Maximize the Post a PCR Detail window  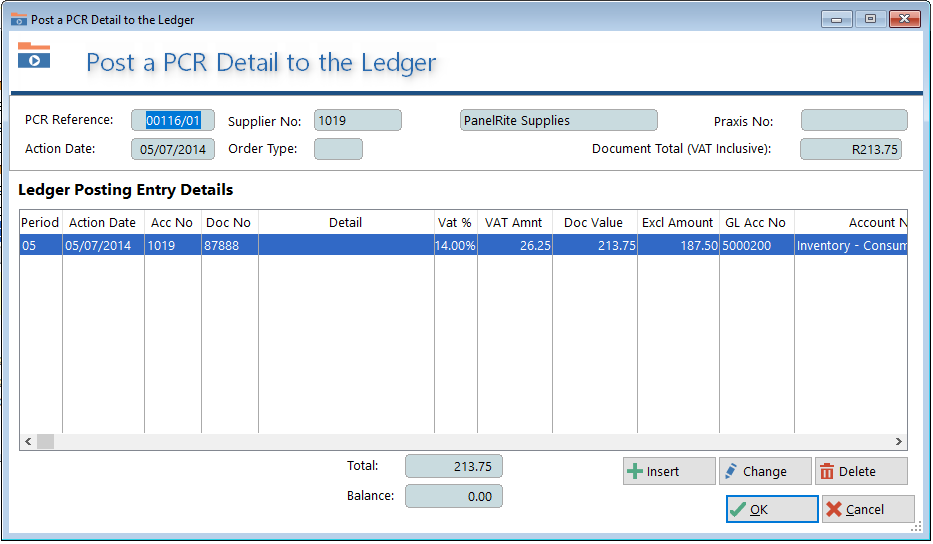(x=870, y=19)
